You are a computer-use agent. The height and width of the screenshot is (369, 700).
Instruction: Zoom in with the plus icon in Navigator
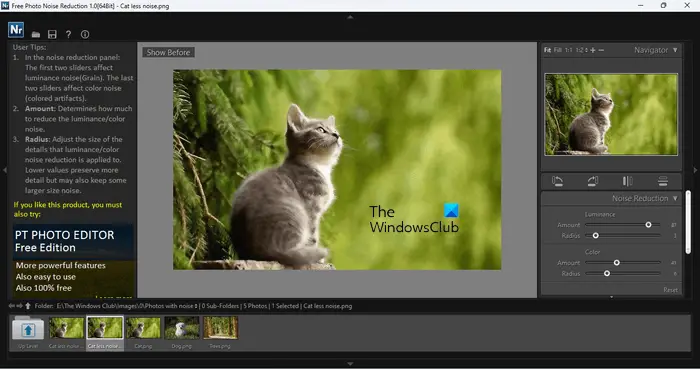click(x=593, y=50)
